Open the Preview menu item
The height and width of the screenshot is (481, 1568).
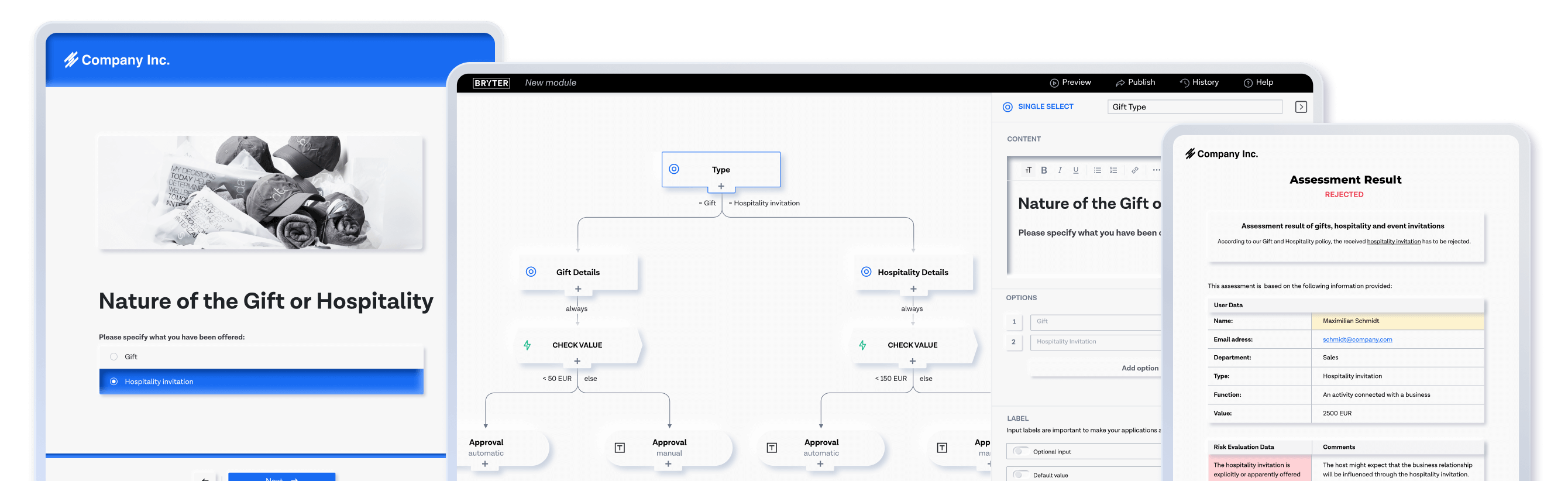point(1070,83)
